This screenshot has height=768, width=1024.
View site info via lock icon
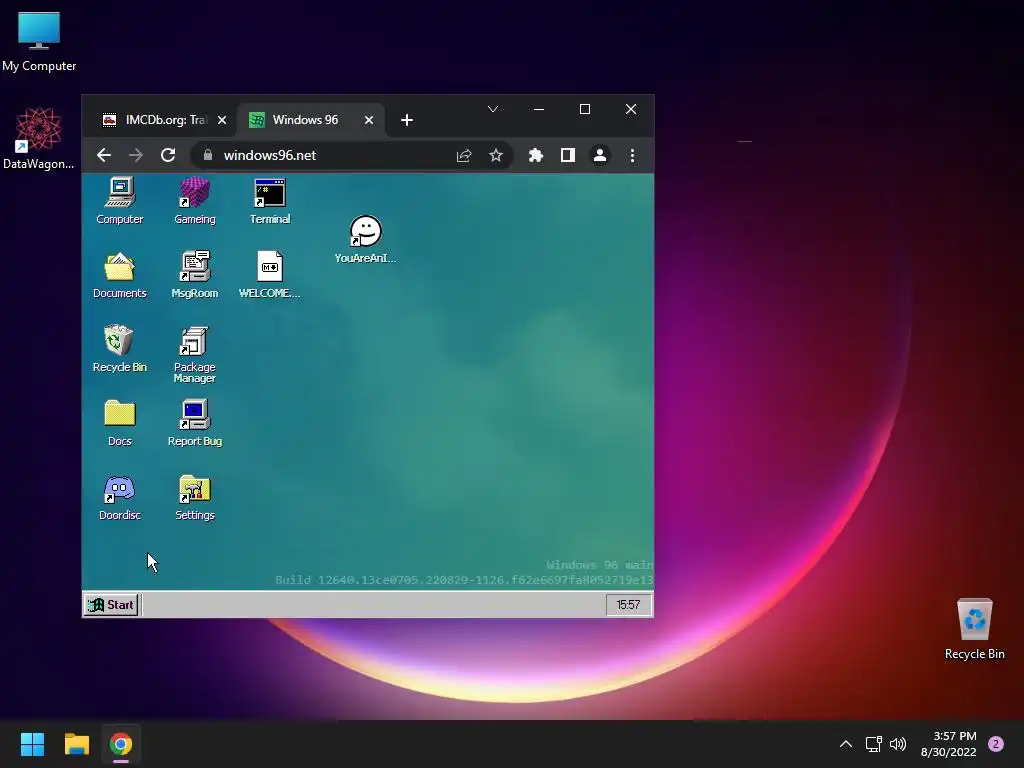pyautogui.click(x=208, y=155)
